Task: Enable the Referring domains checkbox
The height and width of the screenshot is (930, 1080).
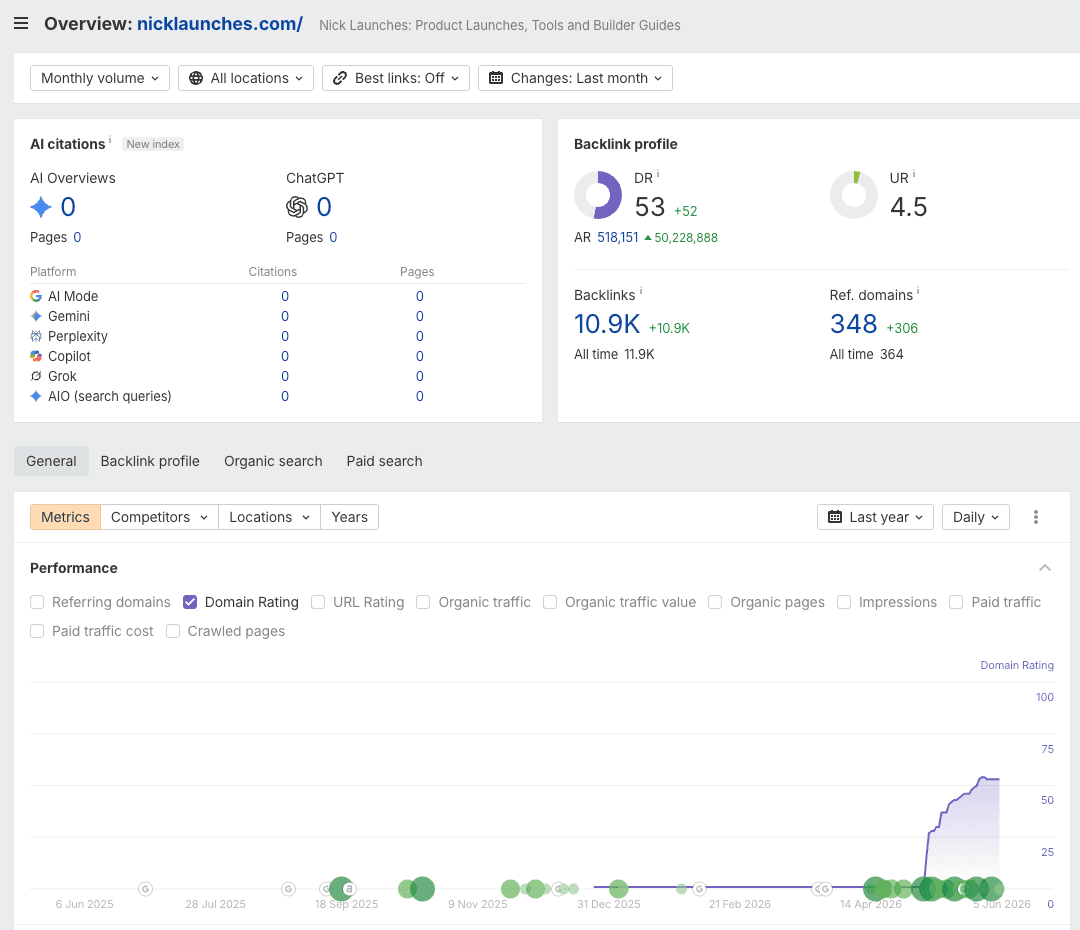Action: (x=37, y=602)
